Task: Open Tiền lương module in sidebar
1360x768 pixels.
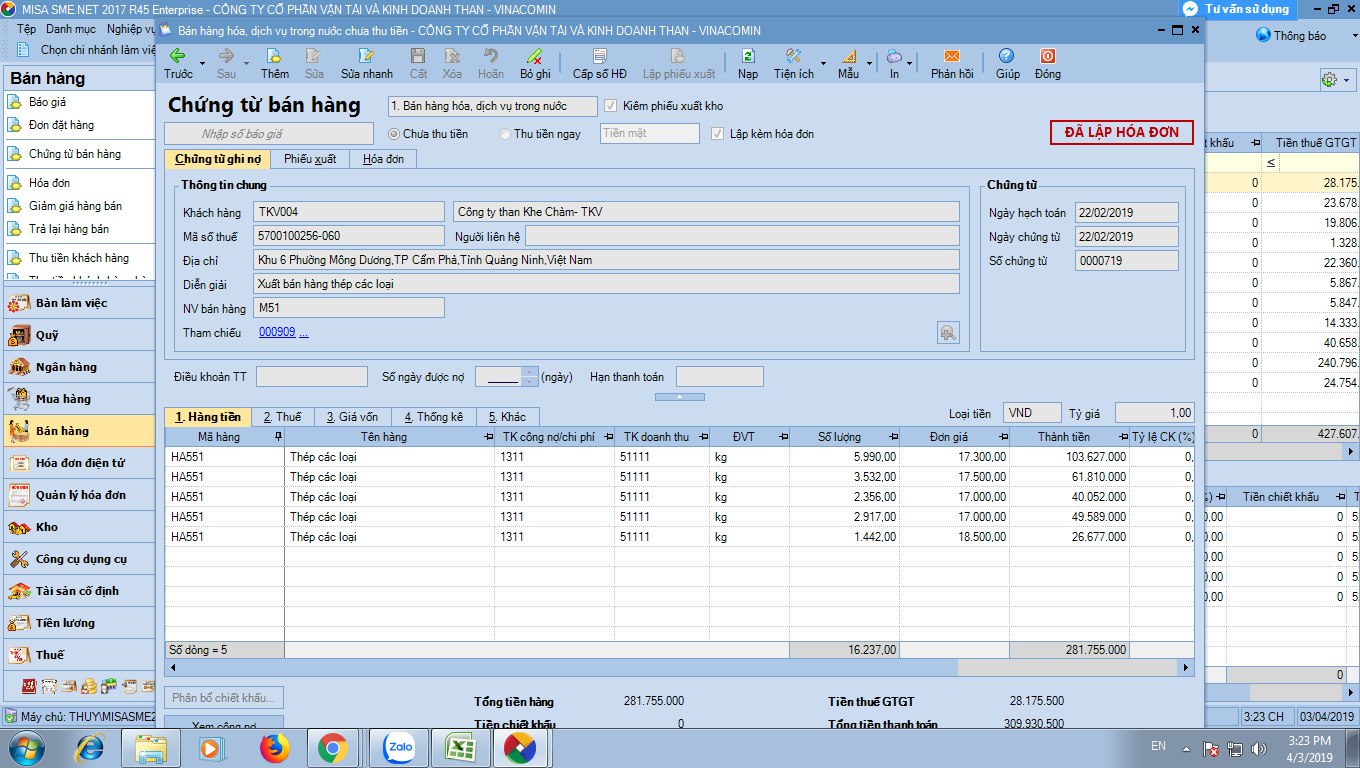Action: (80, 623)
